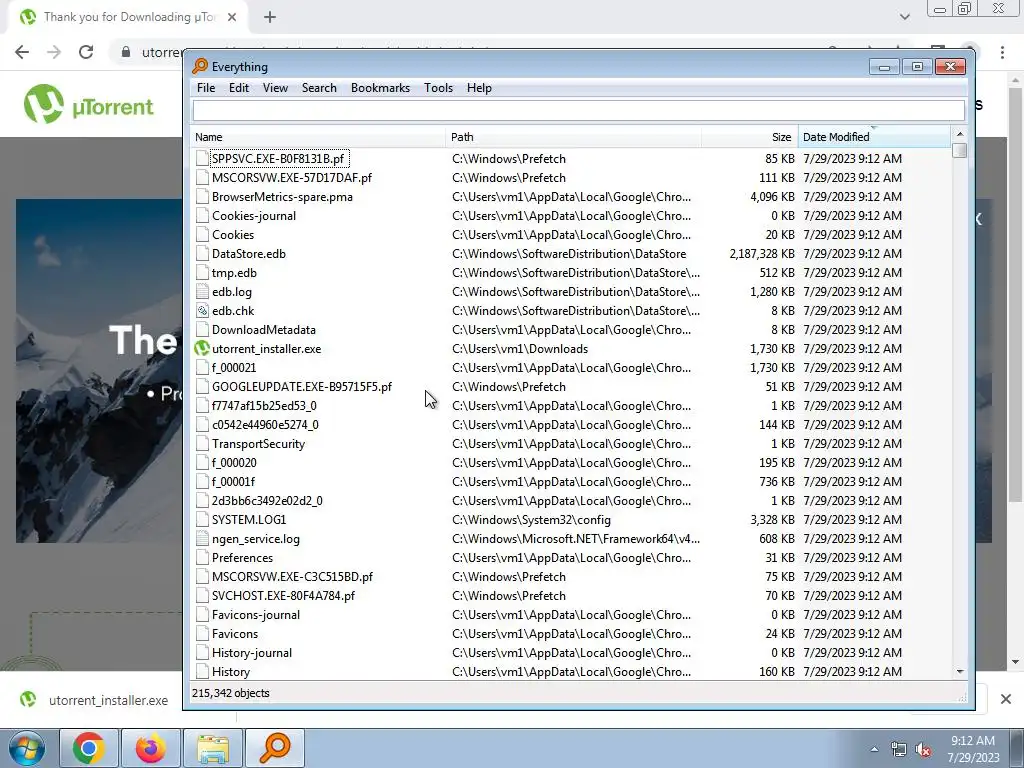Select f7747af15b25ed53_0 file entry
The image size is (1024, 768).
tap(264, 406)
